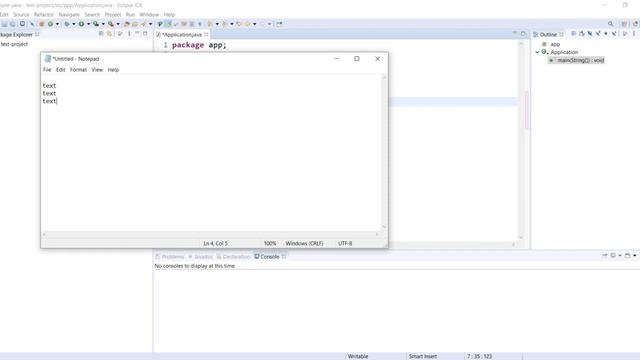Toggle Mark Occurrences in Eclipse toolbar
640x360 pixels.
[168, 24]
